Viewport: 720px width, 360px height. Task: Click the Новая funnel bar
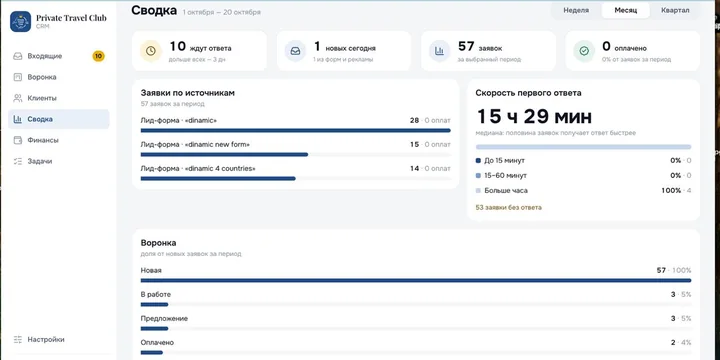(416, 280)
